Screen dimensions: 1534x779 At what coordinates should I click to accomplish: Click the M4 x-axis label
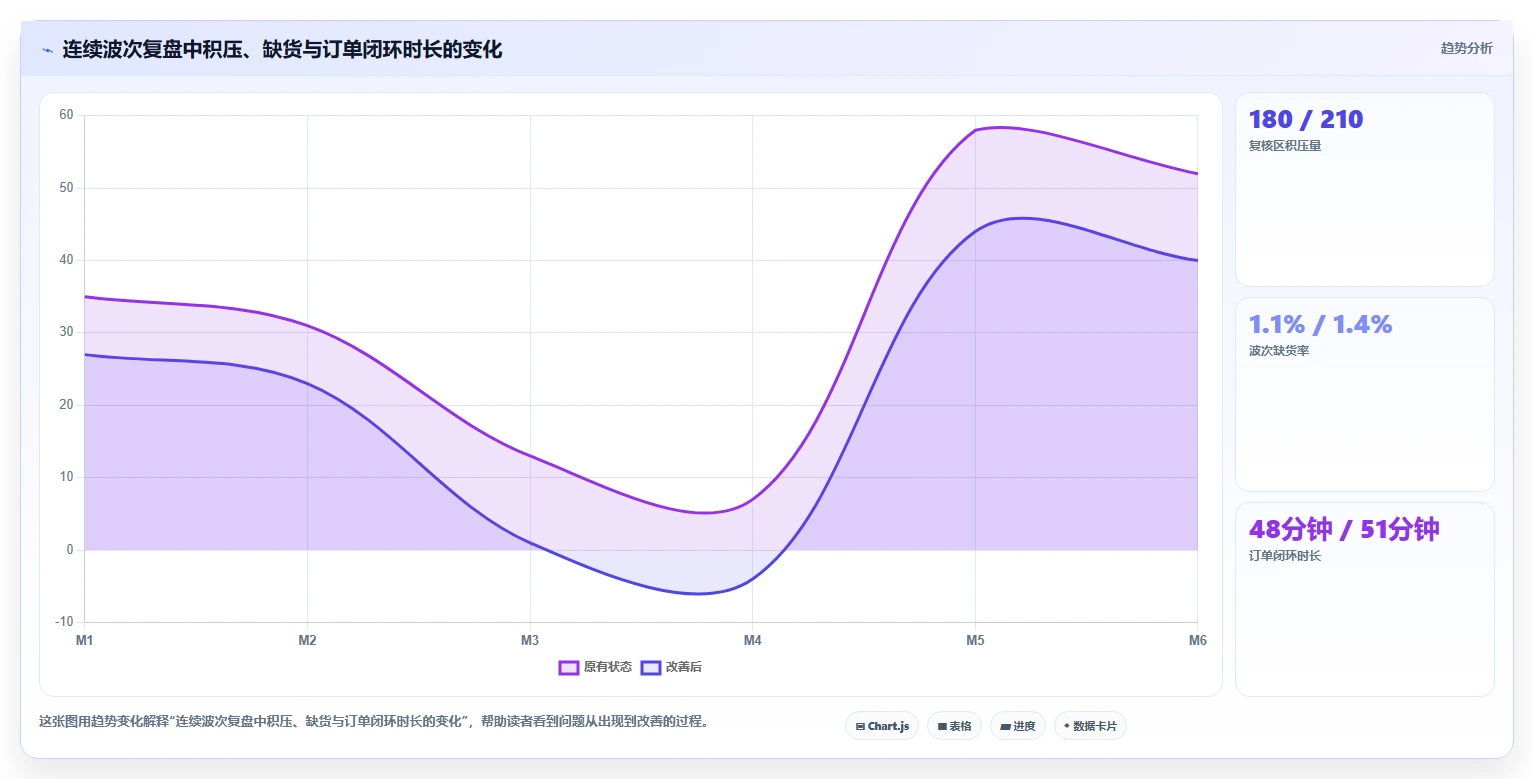(x=752, y=640)
